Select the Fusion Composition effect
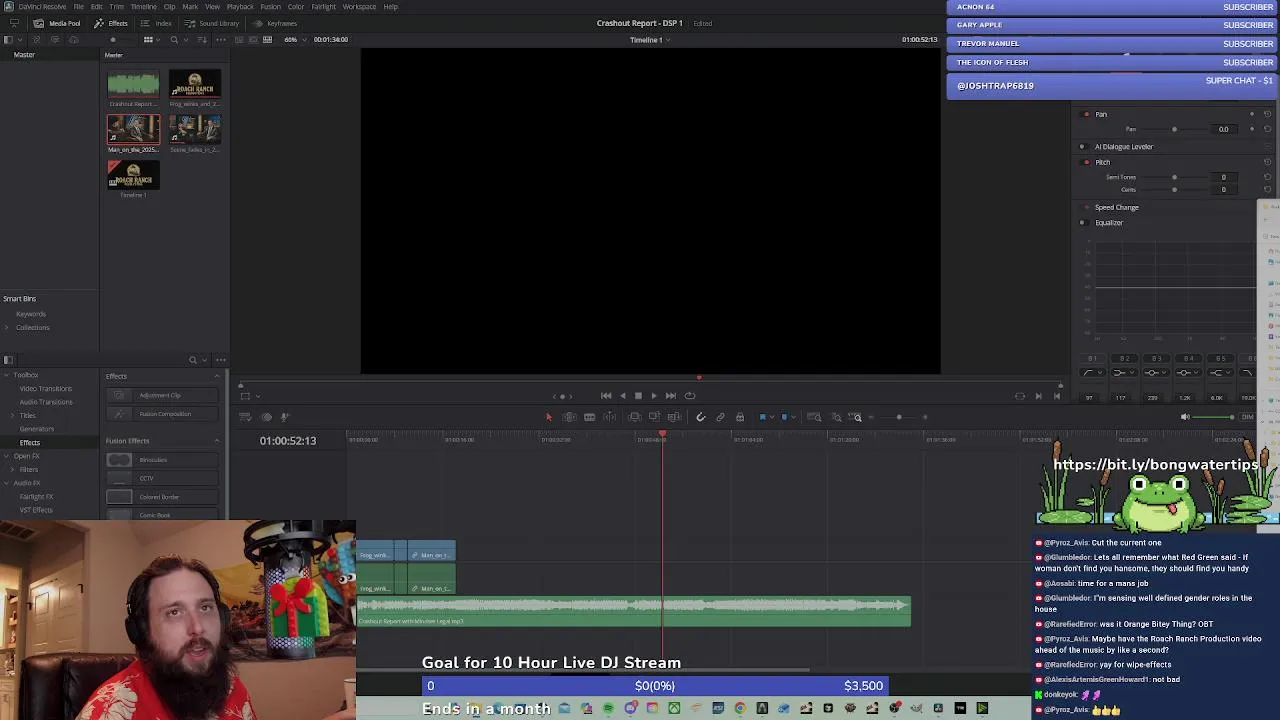This screenshot has height=720, width=1280. tap(161, 414)
